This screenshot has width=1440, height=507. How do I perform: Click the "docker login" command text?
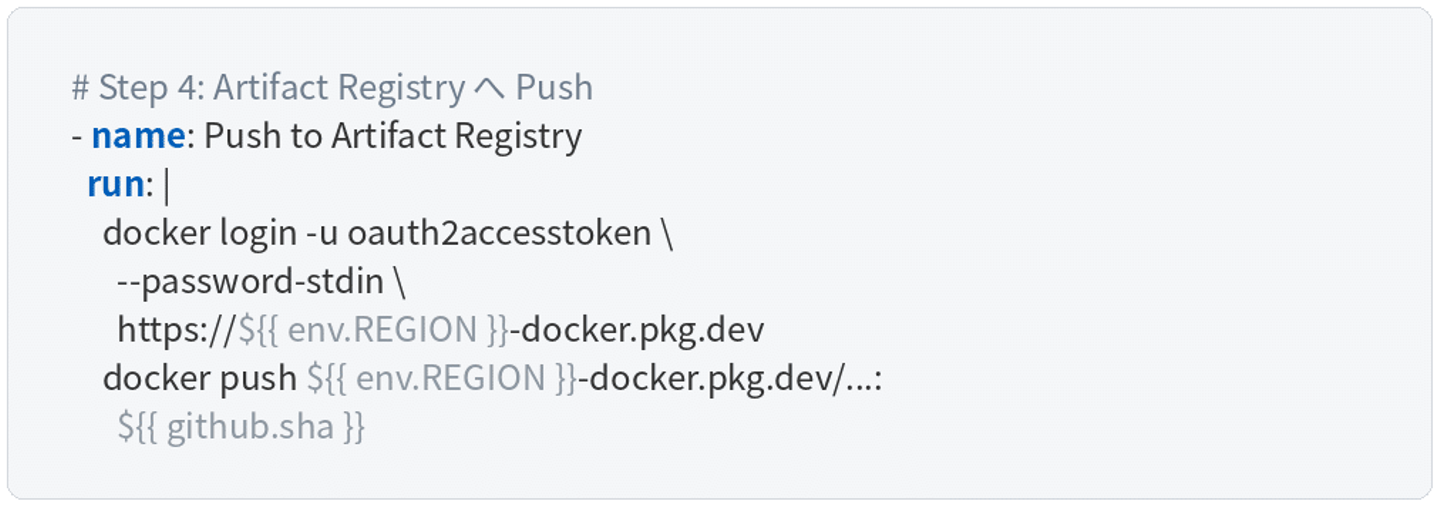[199, 233]
